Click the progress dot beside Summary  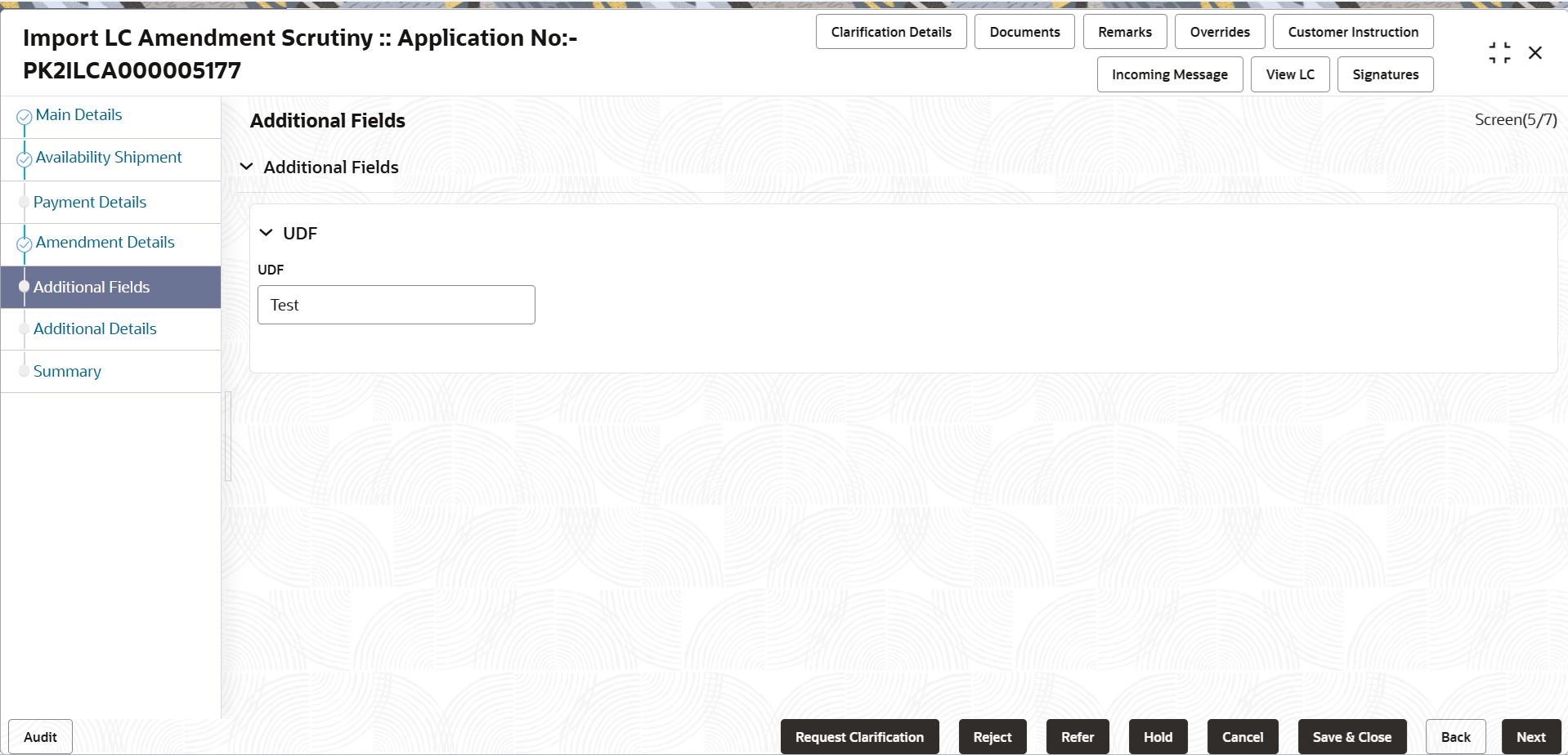pos(23,369)
